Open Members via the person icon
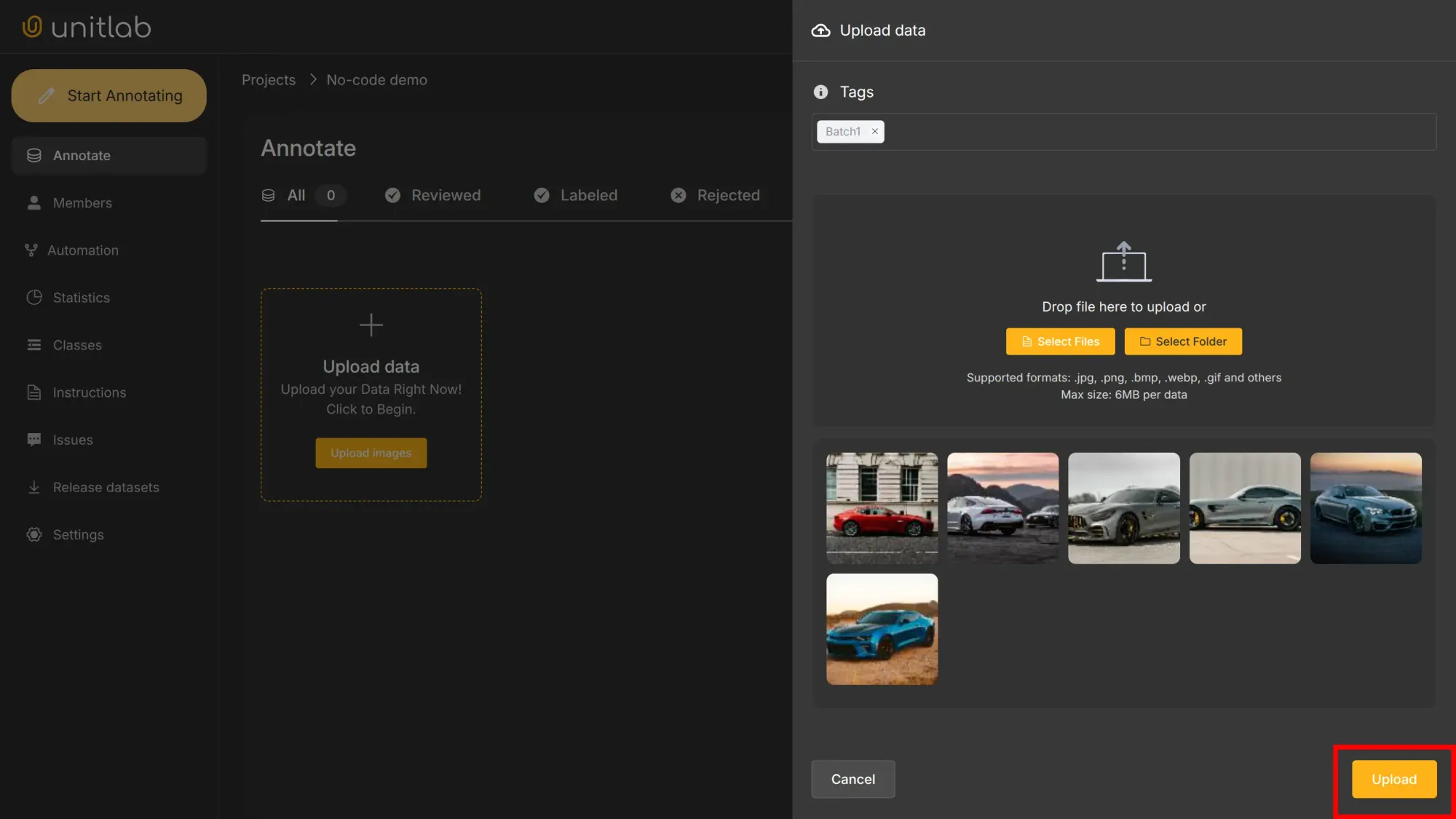This screenshot has width=1456, height=819. 33,202
